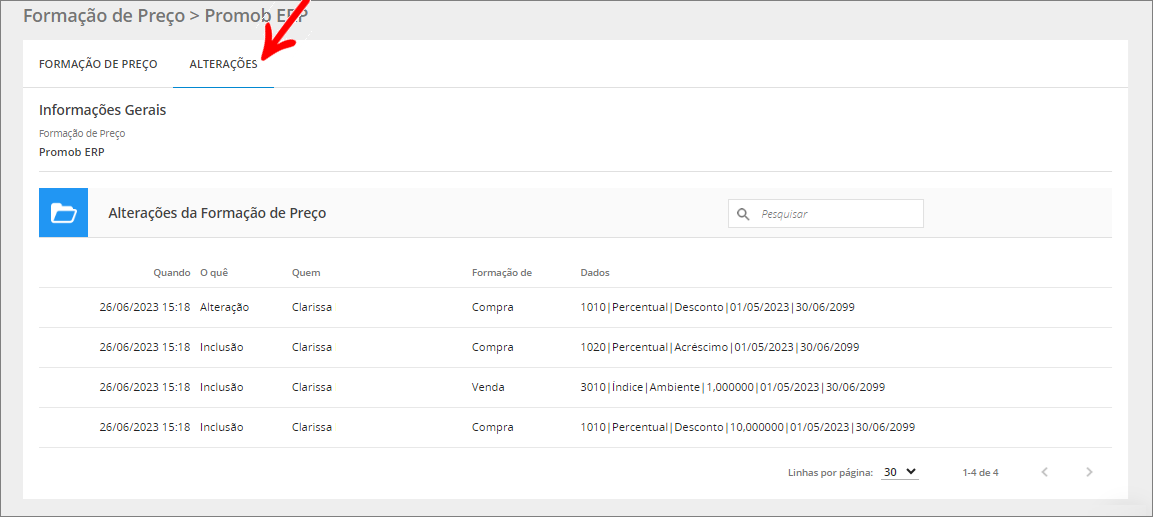Click the Formação de Preço breadcrumb title
The image size is (1153, 517).
tap(103, 16)
